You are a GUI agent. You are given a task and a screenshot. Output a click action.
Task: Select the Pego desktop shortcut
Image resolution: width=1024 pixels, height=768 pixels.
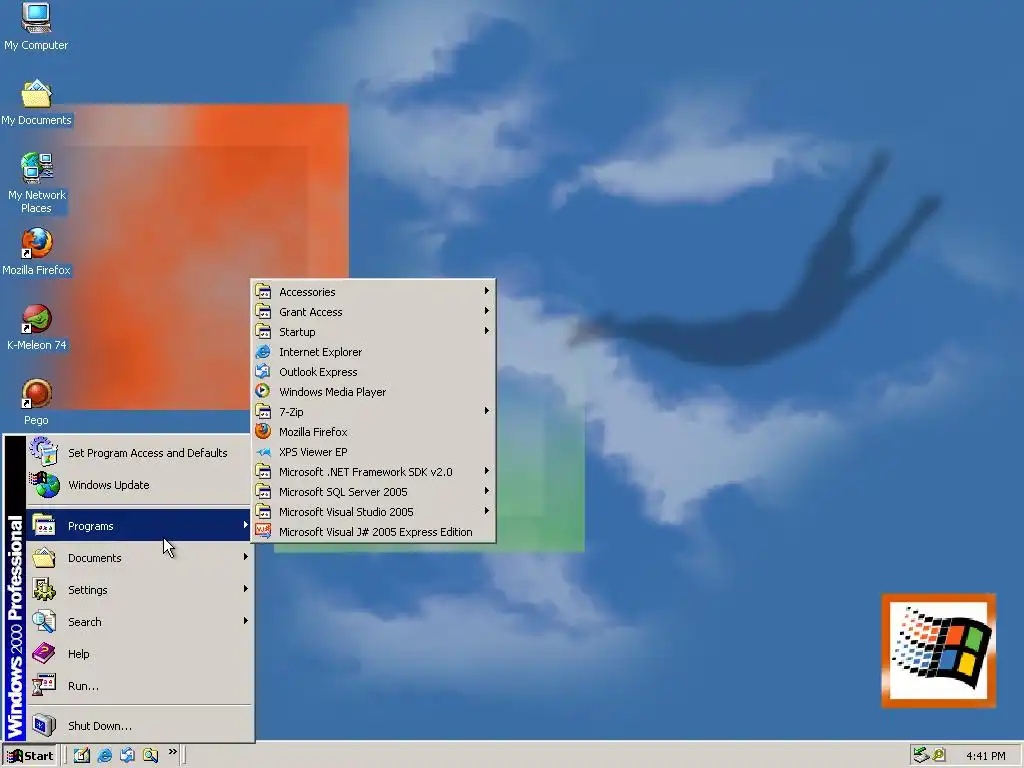click(37, 402)
